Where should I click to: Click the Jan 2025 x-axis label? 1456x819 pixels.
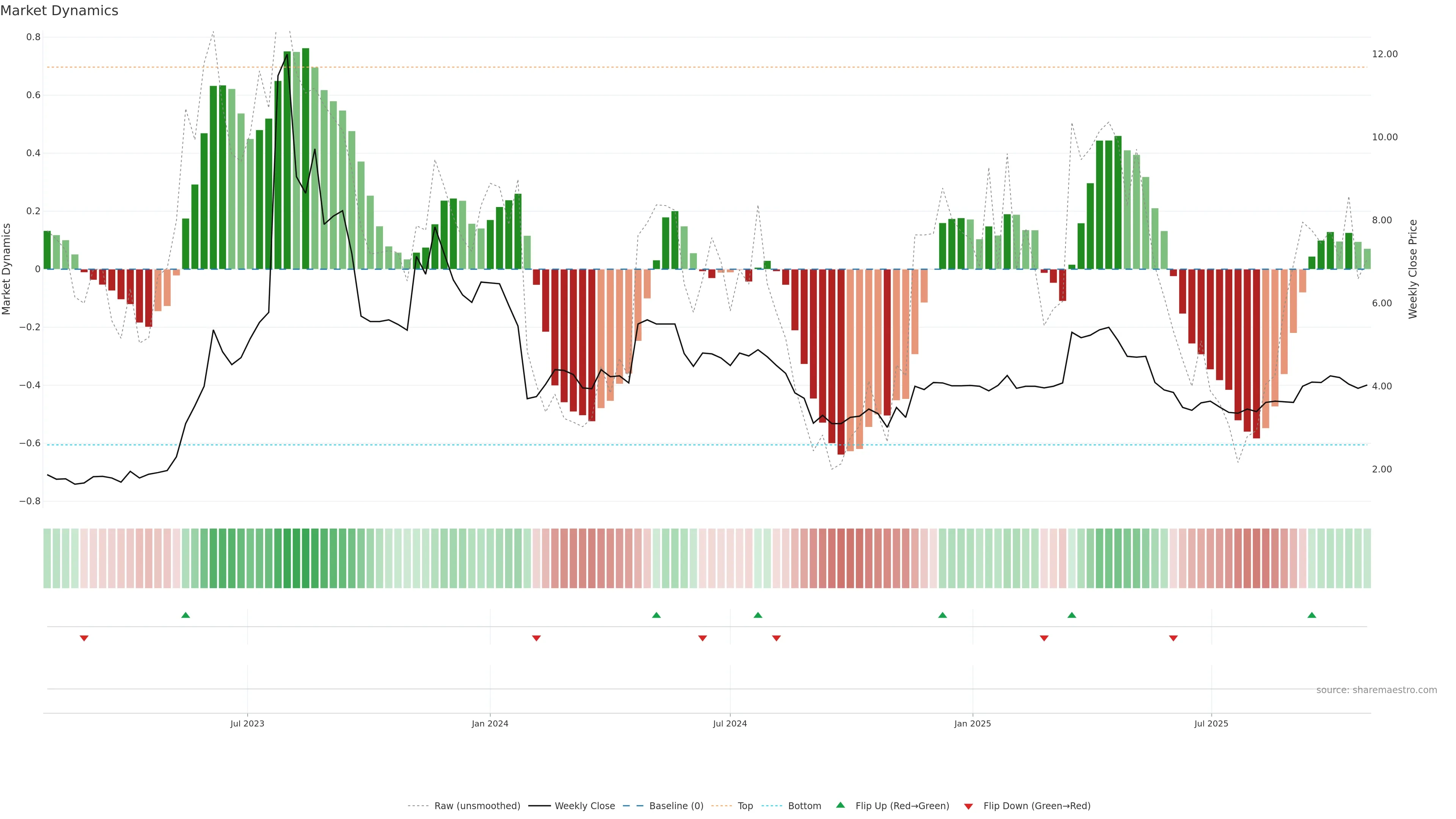coord(972,723)
